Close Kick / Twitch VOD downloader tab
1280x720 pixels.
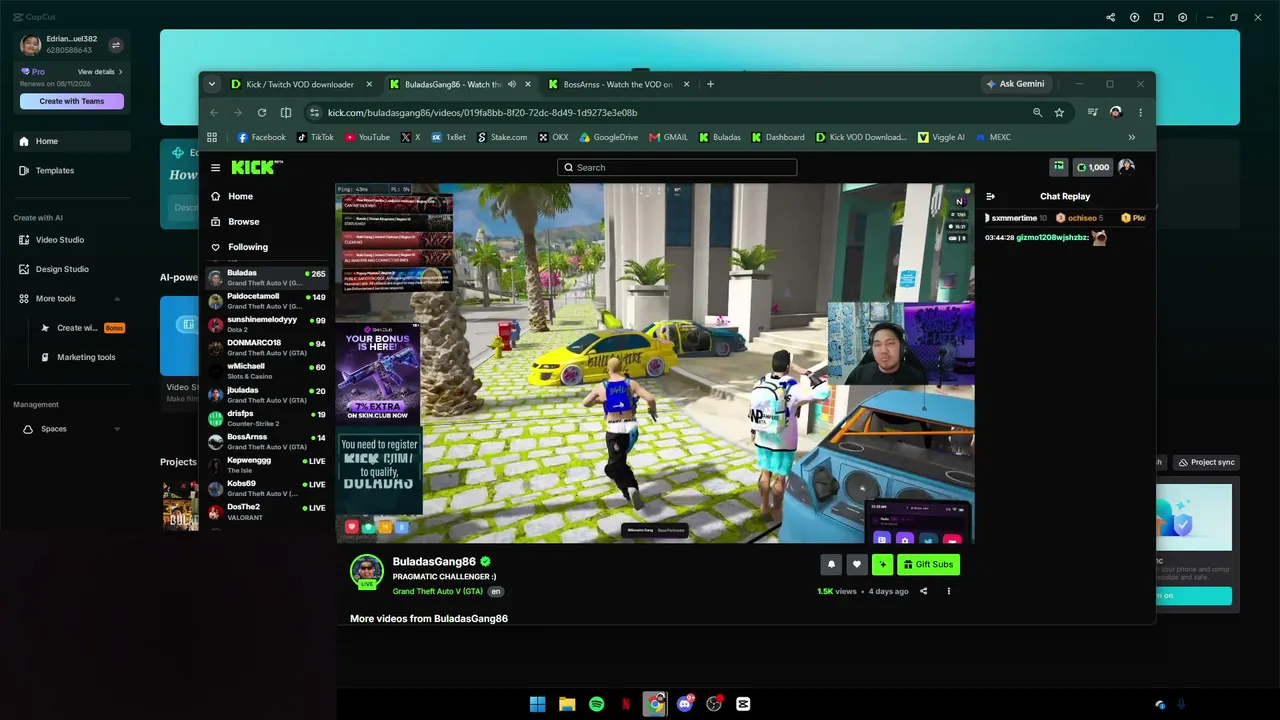[x=369, y=84]
